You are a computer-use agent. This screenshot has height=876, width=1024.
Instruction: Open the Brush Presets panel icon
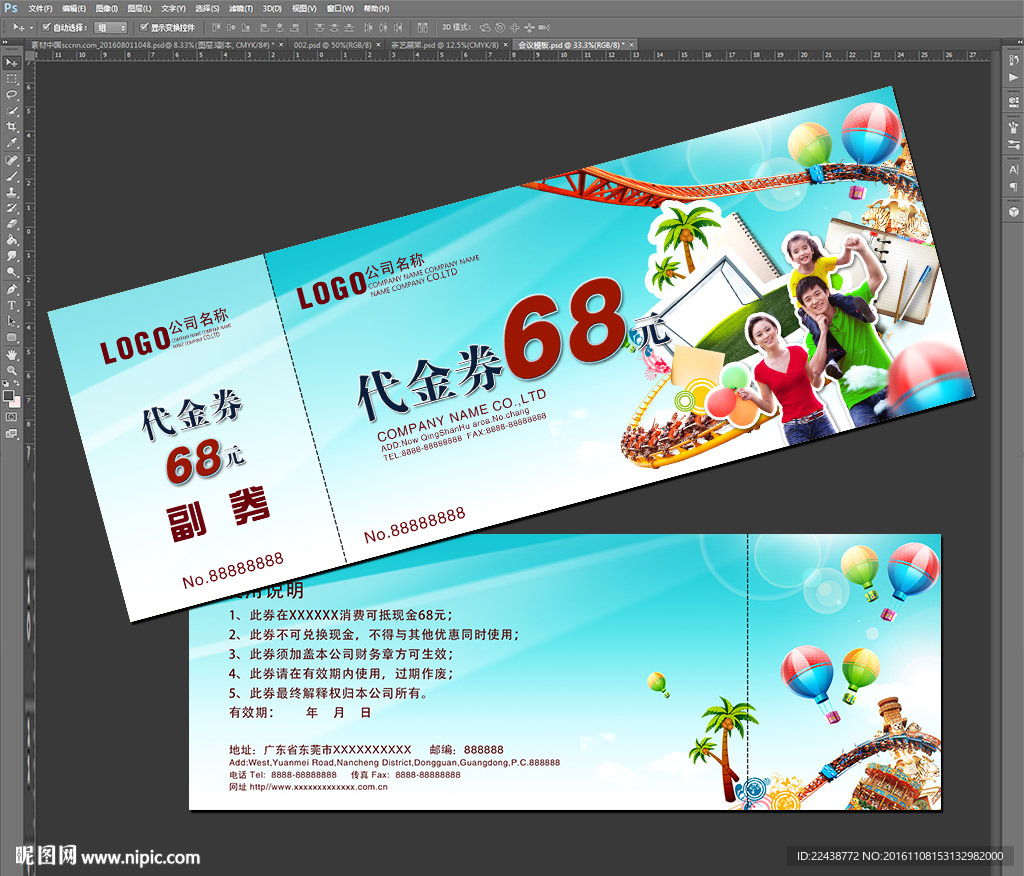coord(1014,144)
